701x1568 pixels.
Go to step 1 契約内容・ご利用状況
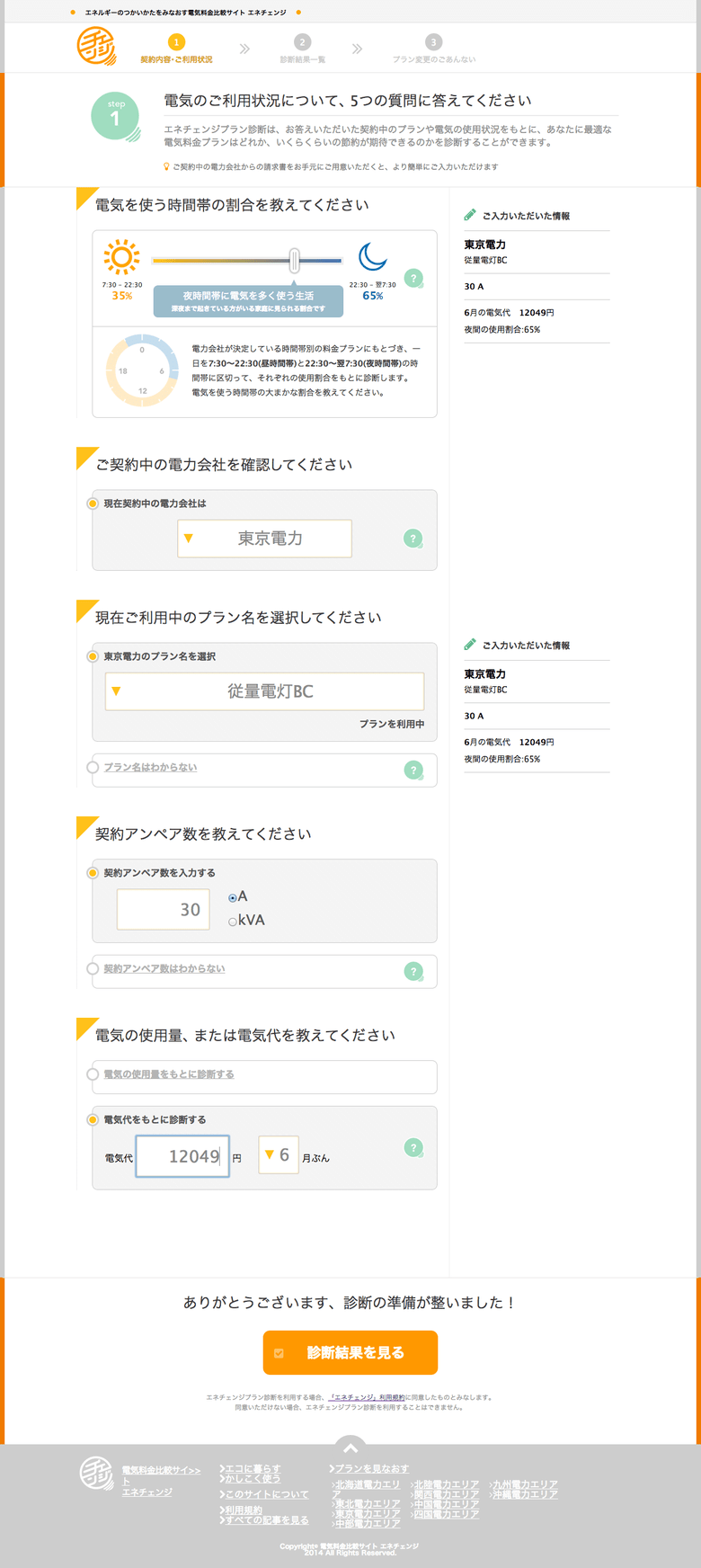(x=177, y=49)
